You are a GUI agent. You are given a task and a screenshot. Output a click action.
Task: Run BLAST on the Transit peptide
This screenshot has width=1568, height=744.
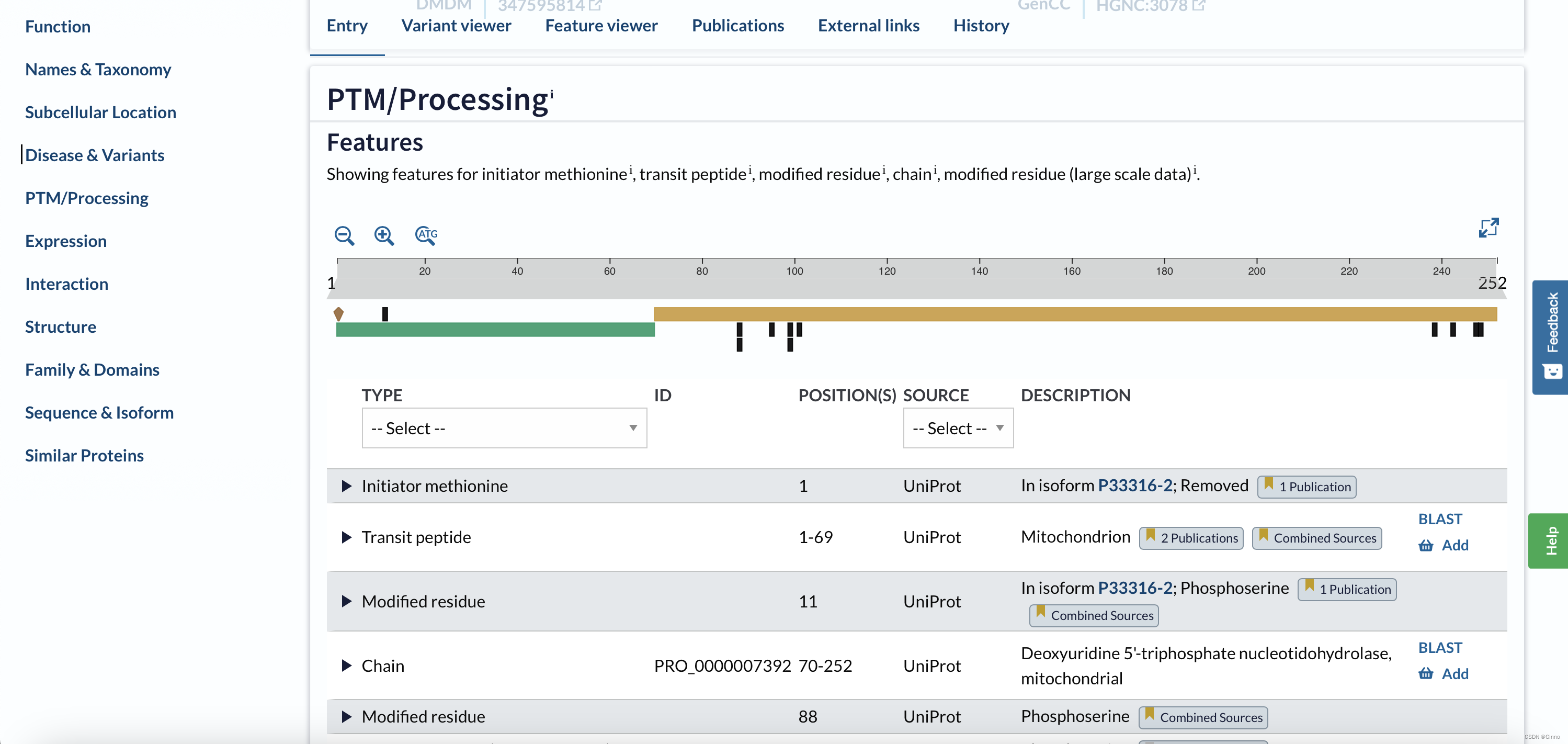click(x=1440, y=518)
